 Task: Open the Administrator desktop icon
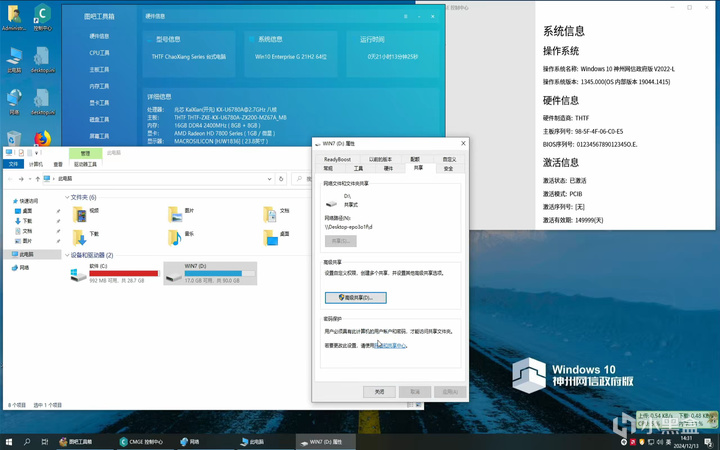pos(14,17)
